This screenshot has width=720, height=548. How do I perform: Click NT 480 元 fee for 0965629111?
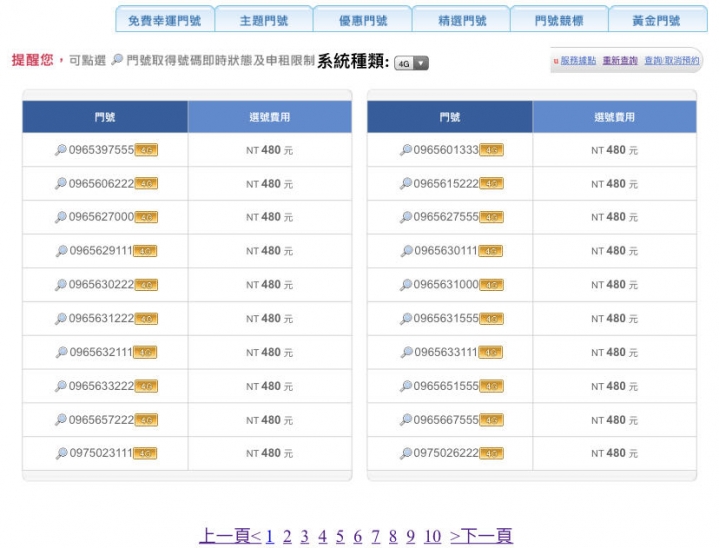tap(270, 251)
